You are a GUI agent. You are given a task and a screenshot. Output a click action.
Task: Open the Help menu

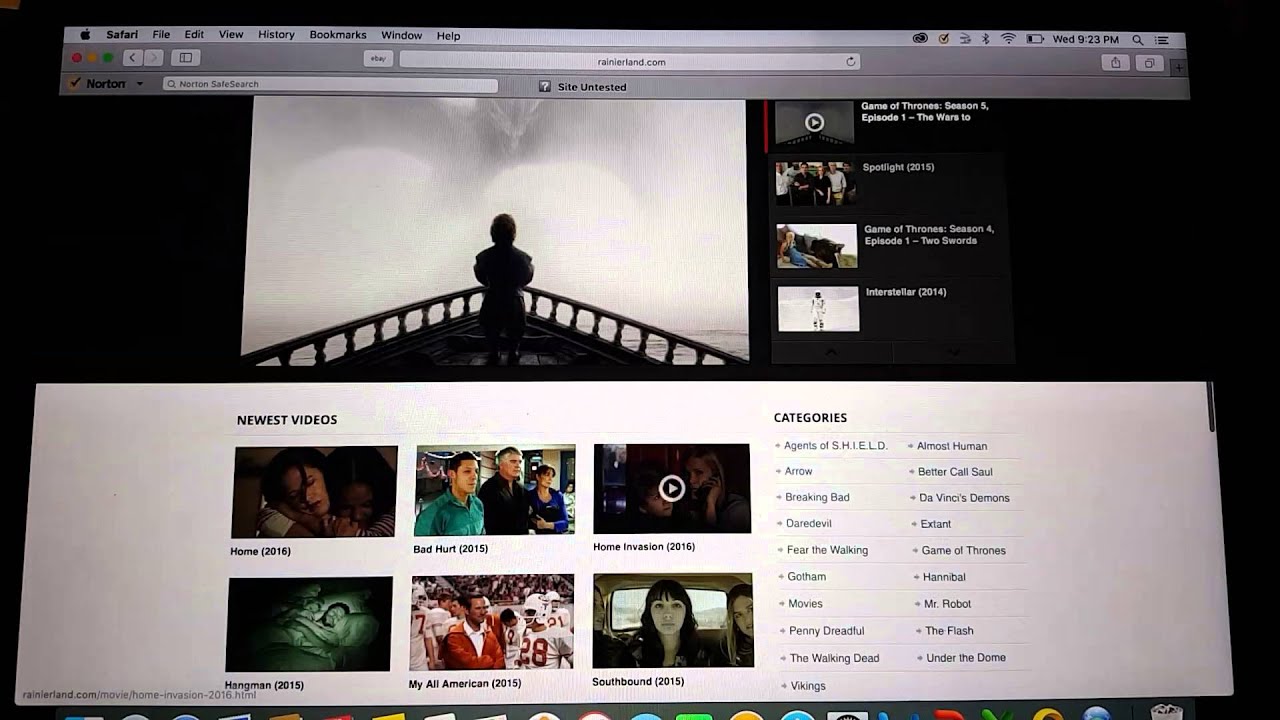click(448, 36)
